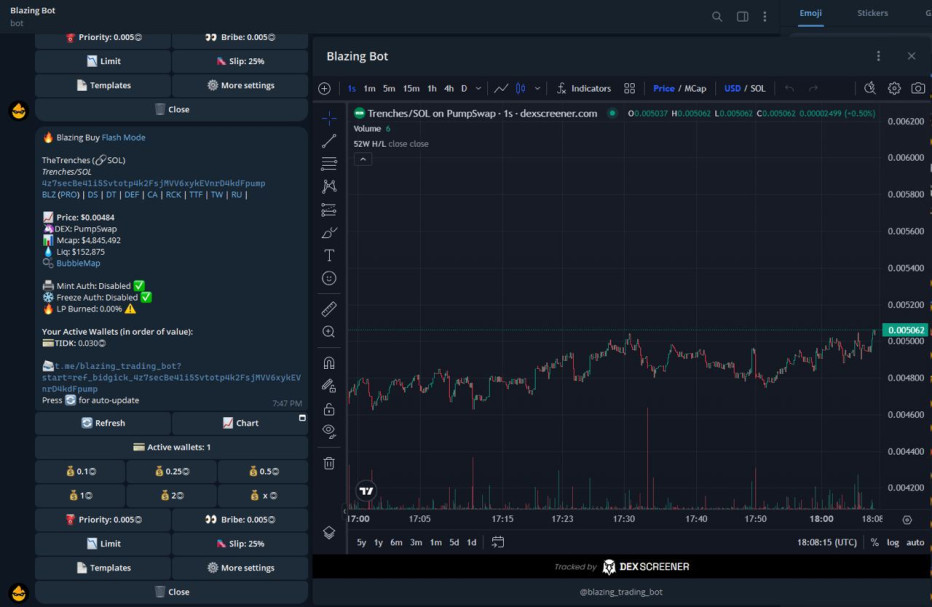Screen dimensions: 932x607
Task: Open the forecasting and measurement tools
Action: [x=329, y=209]
